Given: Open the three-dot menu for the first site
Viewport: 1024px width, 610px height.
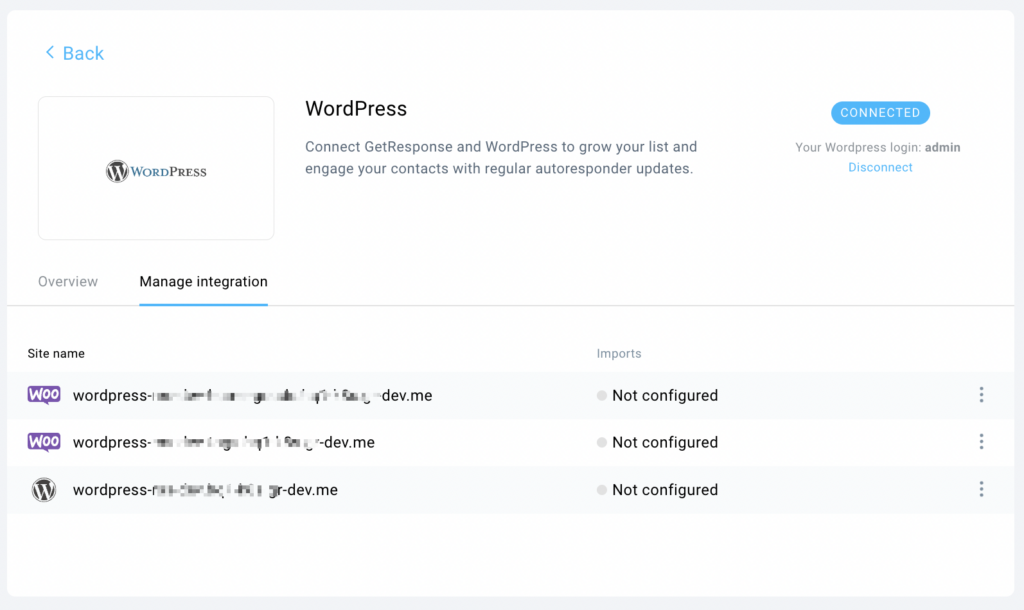Looking at the screenshot, I should (x=982, y=395).
